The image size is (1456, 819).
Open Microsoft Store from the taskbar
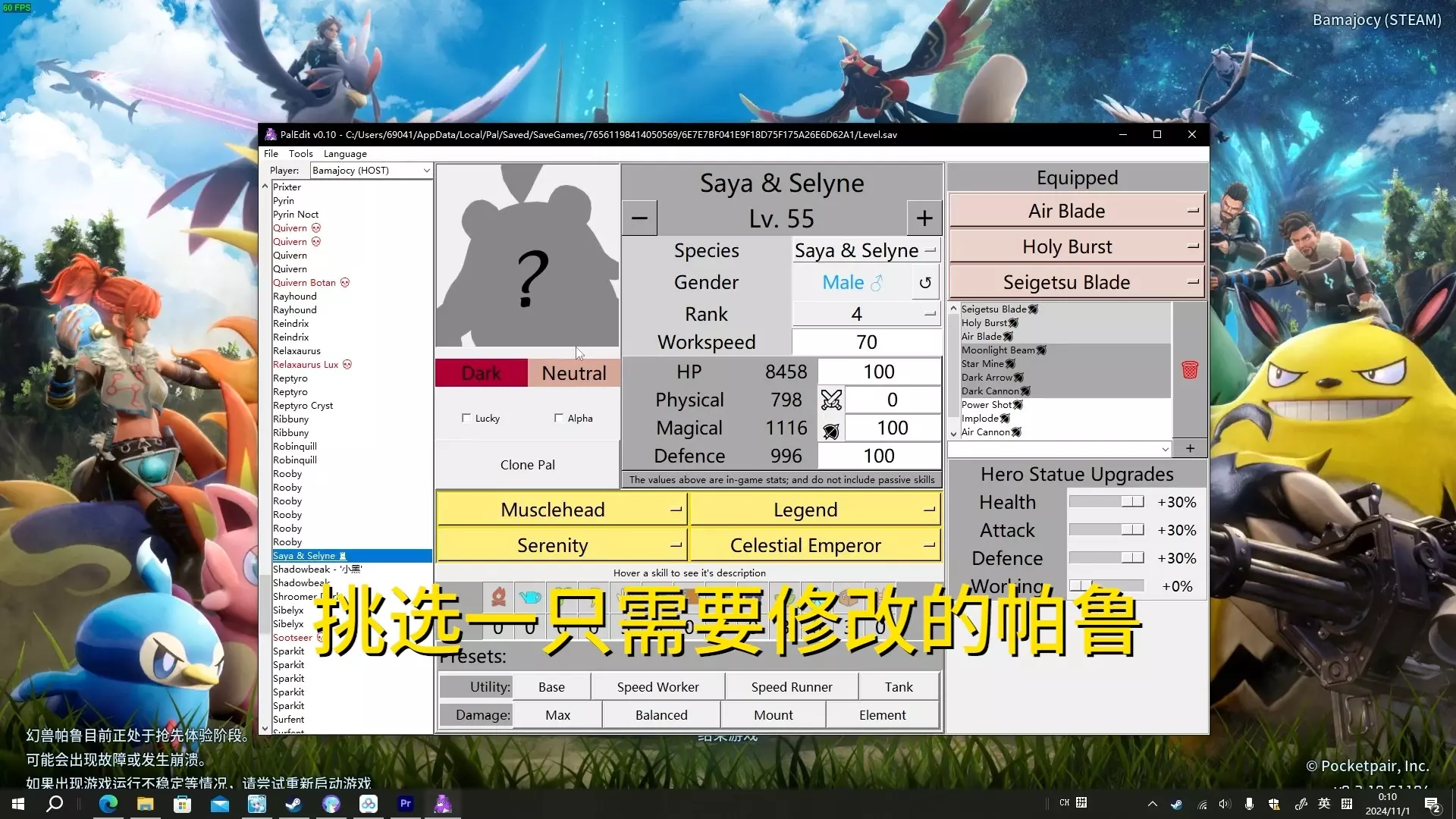(182, 804)
